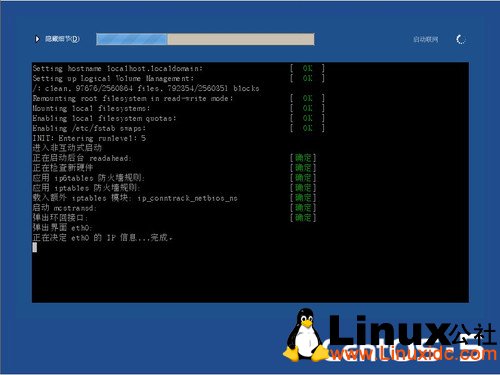Click 确定 status of ip6tables row

(303, 178)
